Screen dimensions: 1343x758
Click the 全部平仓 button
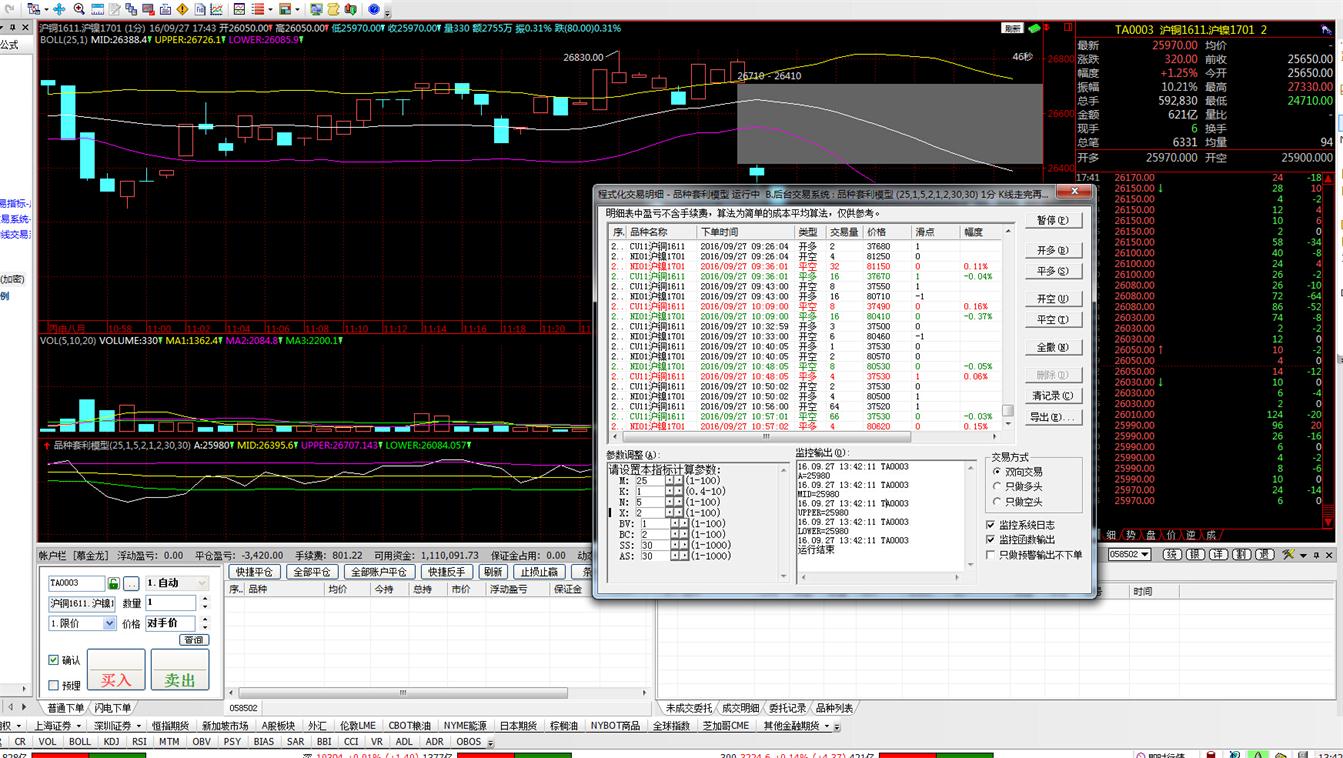tap(310, 572)
